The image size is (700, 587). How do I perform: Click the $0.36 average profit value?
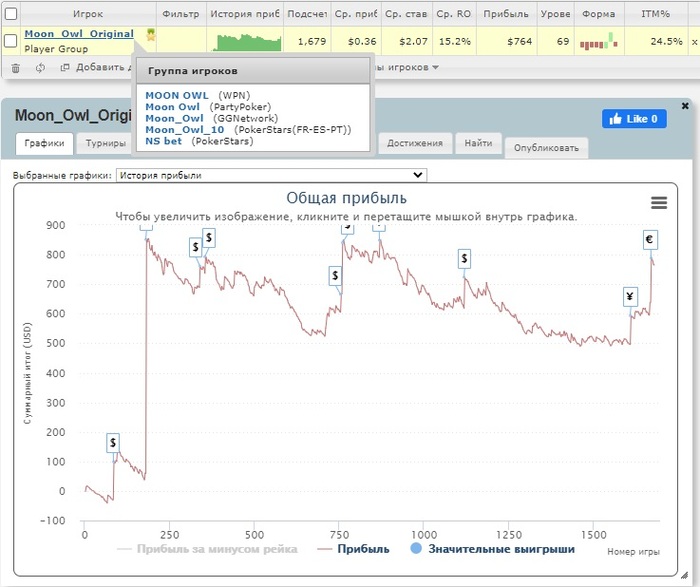362,42
